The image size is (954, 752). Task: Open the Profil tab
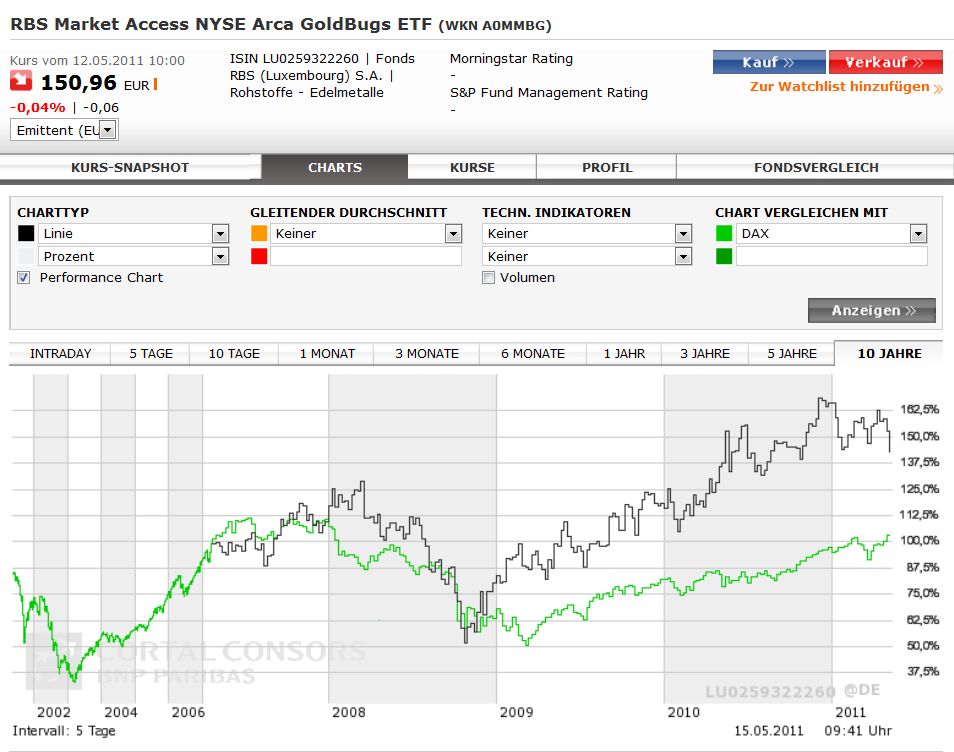607,167
